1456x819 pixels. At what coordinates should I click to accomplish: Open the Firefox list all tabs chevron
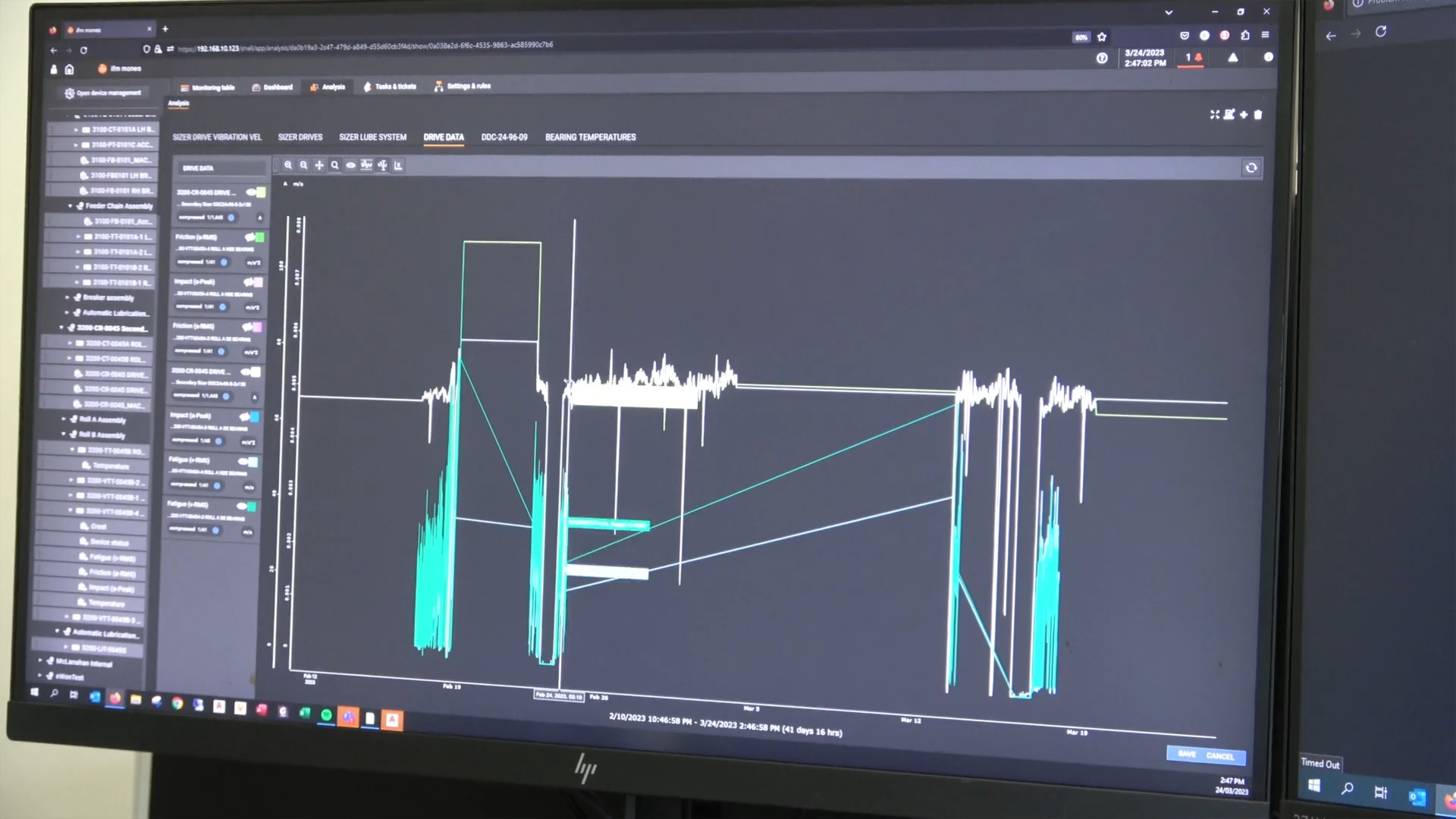click(x=1169, y=12)
